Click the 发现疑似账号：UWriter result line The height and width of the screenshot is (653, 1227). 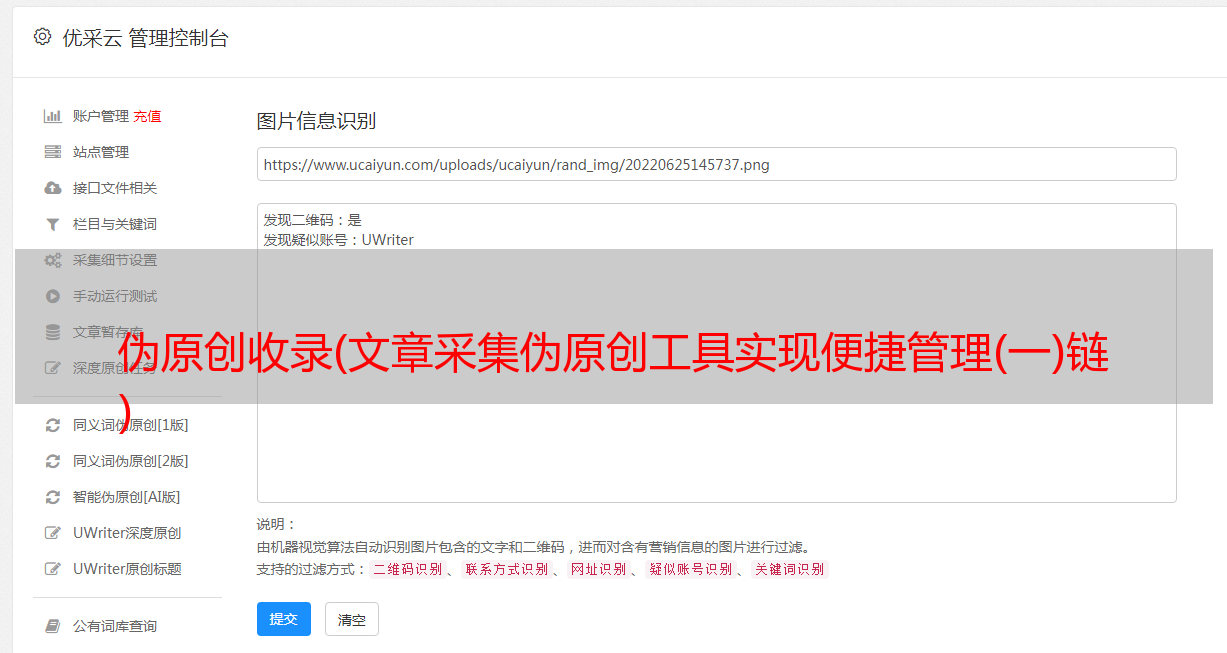tap(339, 240)
